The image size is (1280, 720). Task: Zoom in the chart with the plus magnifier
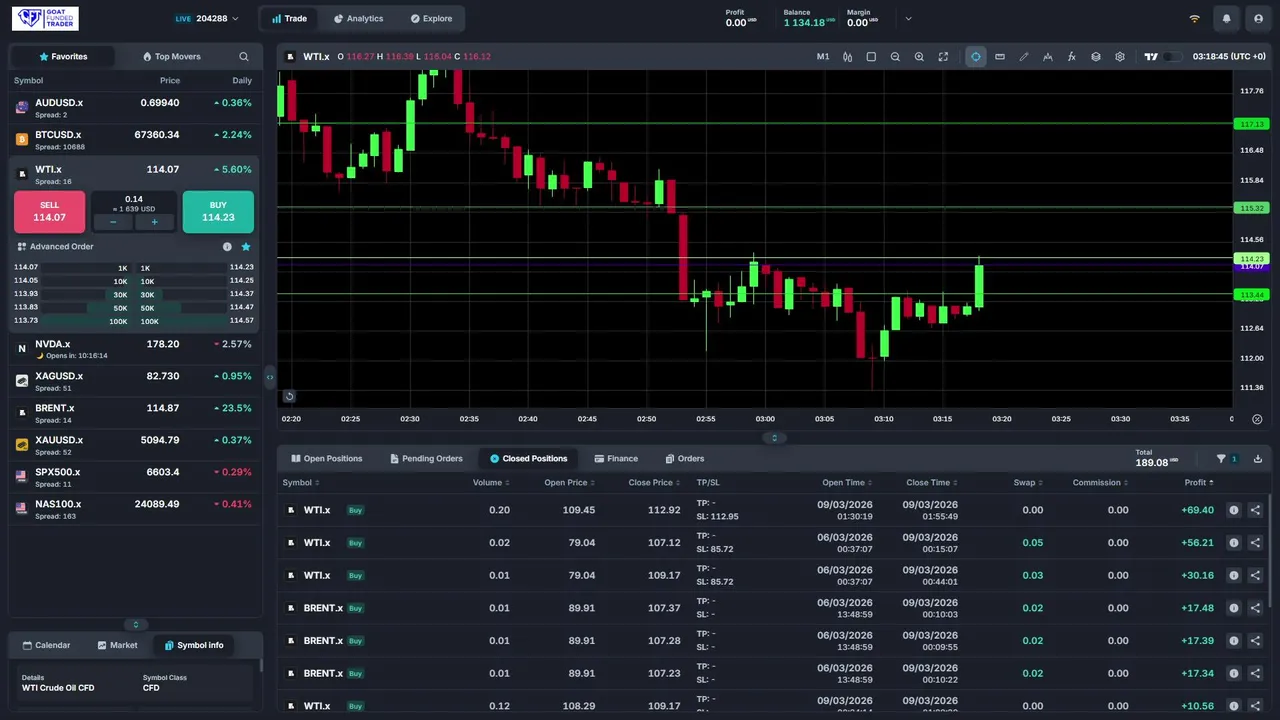919,57
